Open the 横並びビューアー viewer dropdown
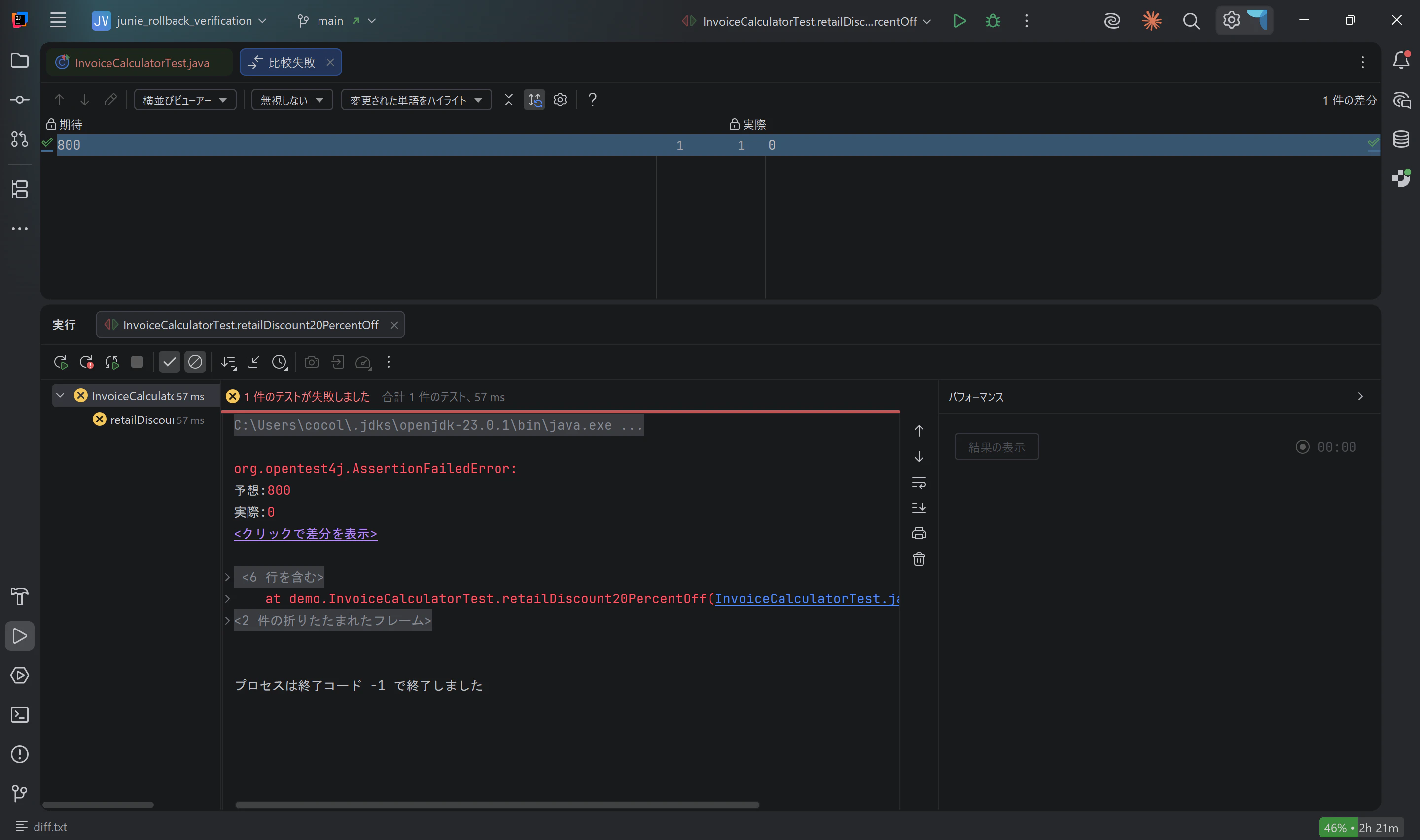 click(185, 100)
